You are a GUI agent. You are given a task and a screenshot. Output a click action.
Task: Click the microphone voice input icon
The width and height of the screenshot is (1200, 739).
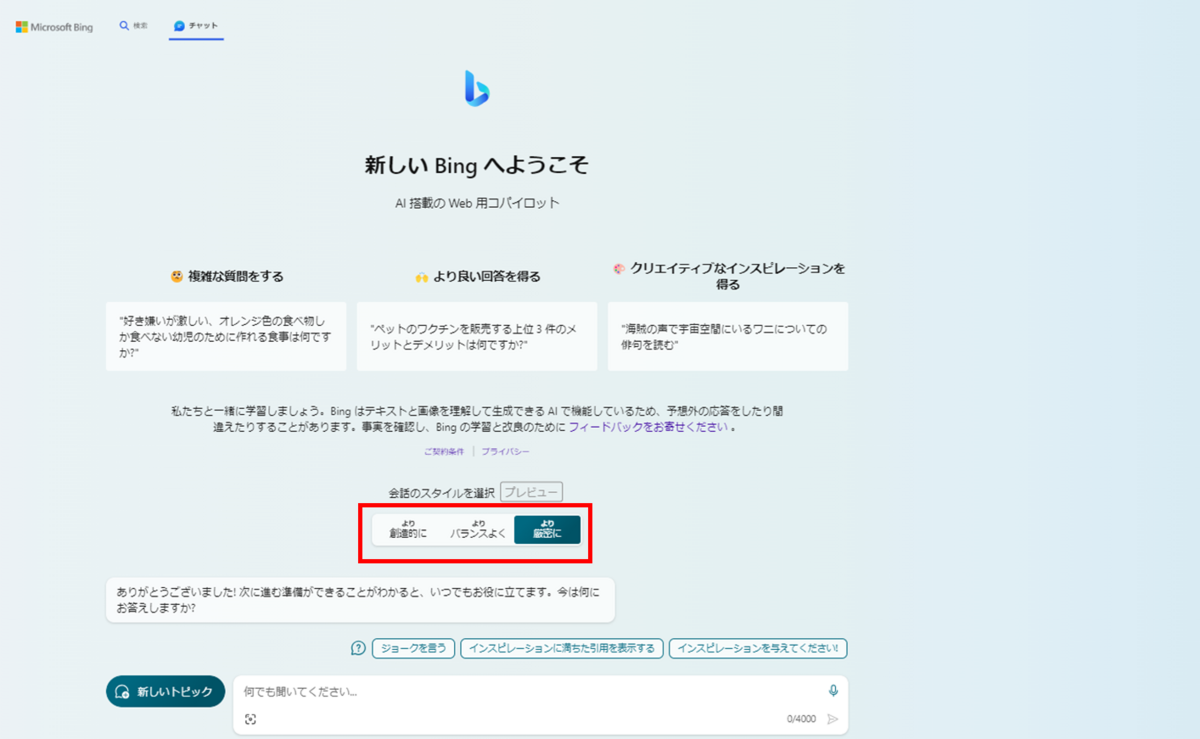click(833, 690)
